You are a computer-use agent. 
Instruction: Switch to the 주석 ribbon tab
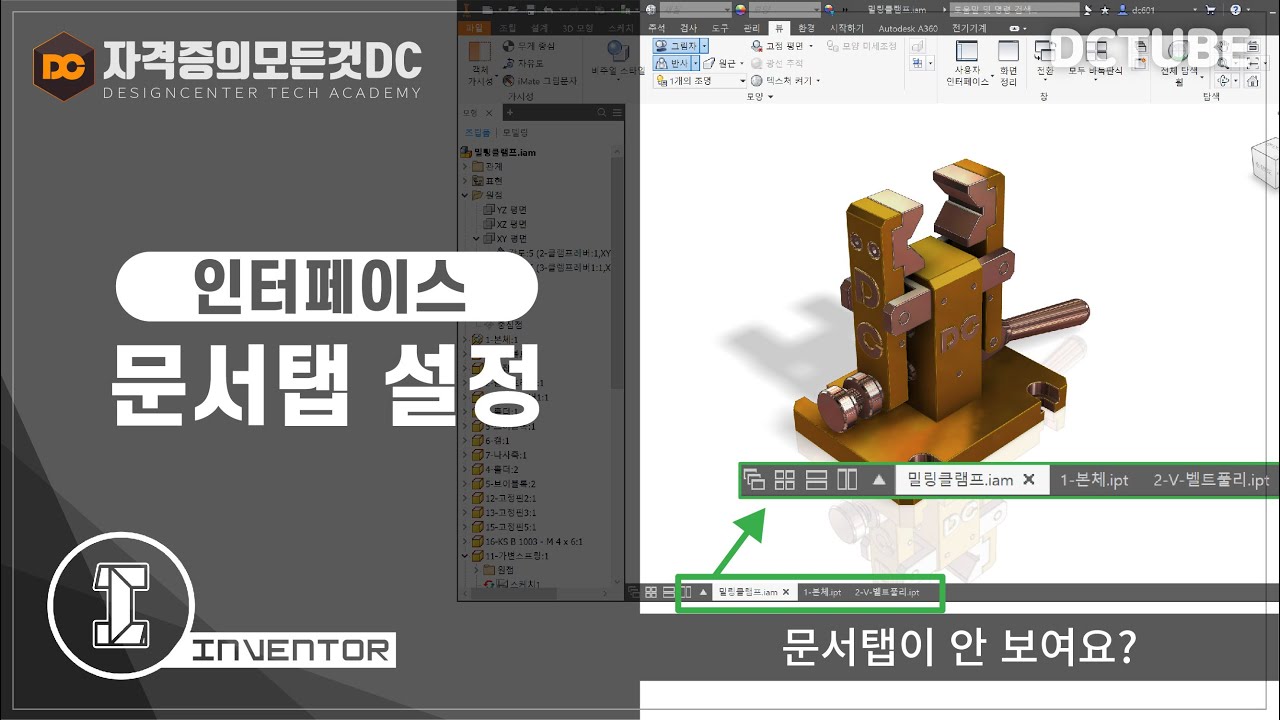click(x=656, y=28)
